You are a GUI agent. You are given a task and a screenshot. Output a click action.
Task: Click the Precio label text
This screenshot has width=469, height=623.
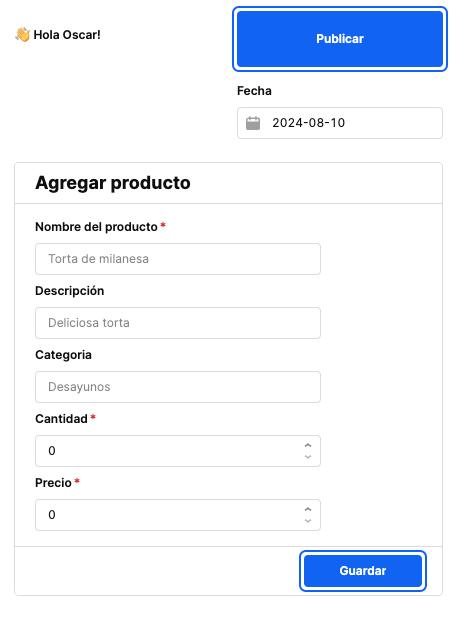pyautogui.click(x=53, y=483)
